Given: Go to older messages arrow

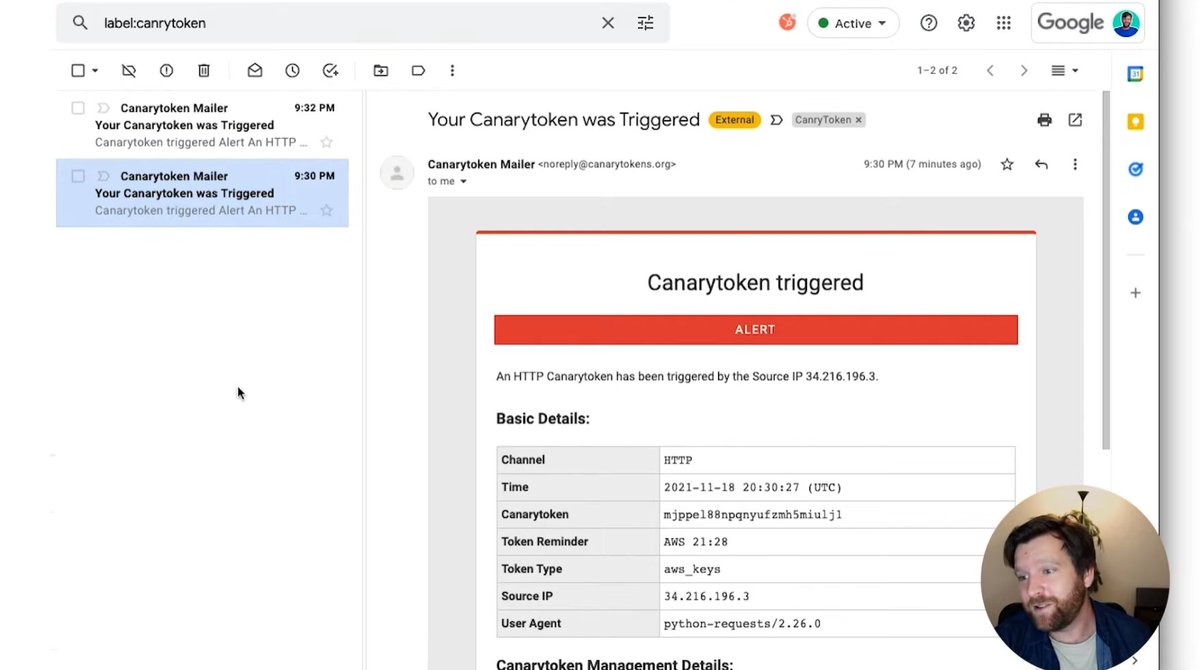Looking at the screenshot, I should coord(1024,71).
